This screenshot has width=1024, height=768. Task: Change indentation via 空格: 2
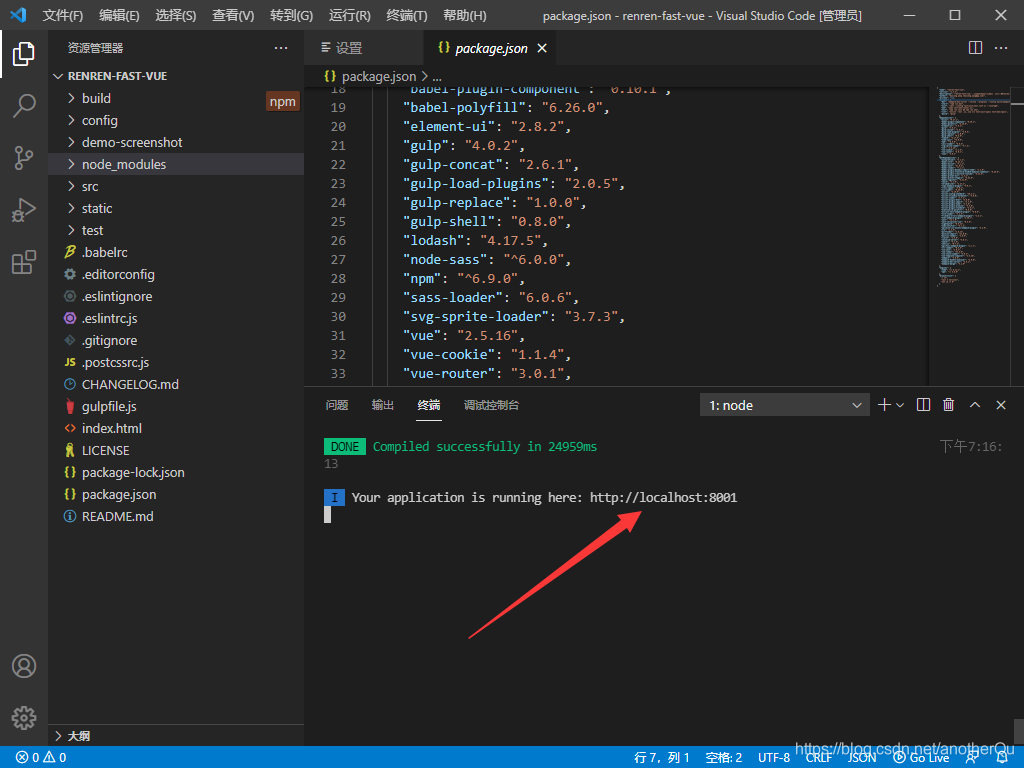pyautogui.click(x=724, y=758)
